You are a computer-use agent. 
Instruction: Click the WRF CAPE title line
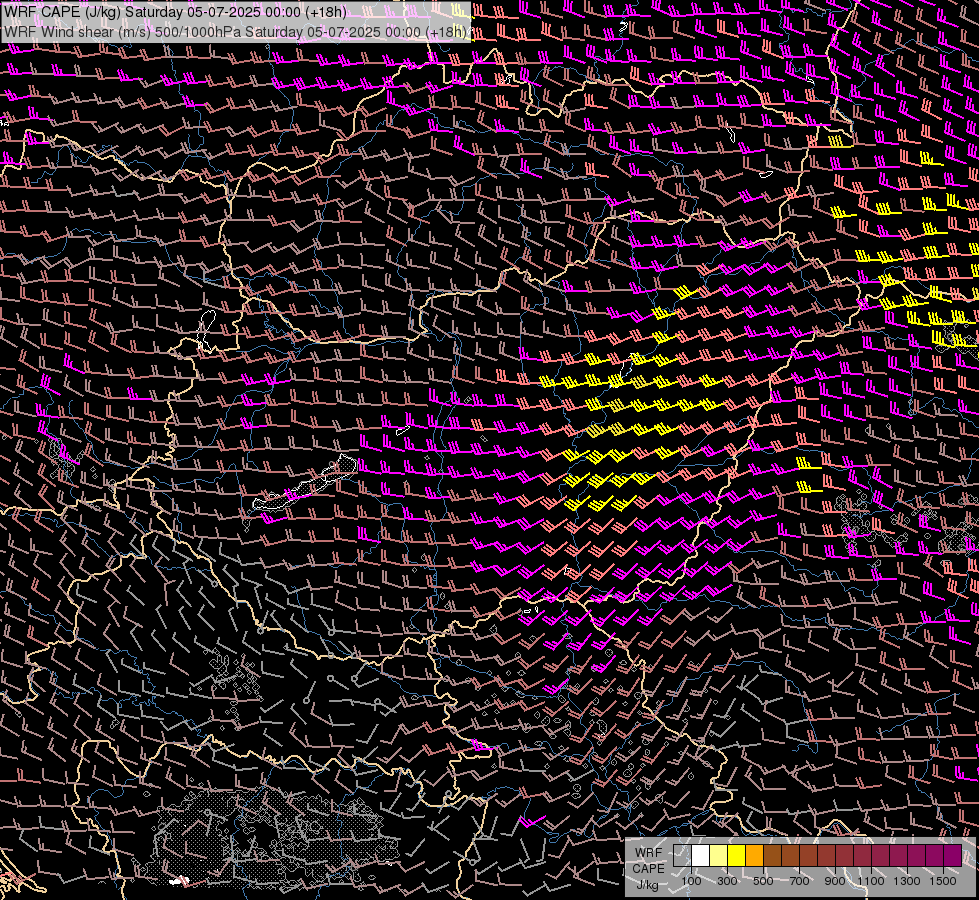[x=175, y=12]
